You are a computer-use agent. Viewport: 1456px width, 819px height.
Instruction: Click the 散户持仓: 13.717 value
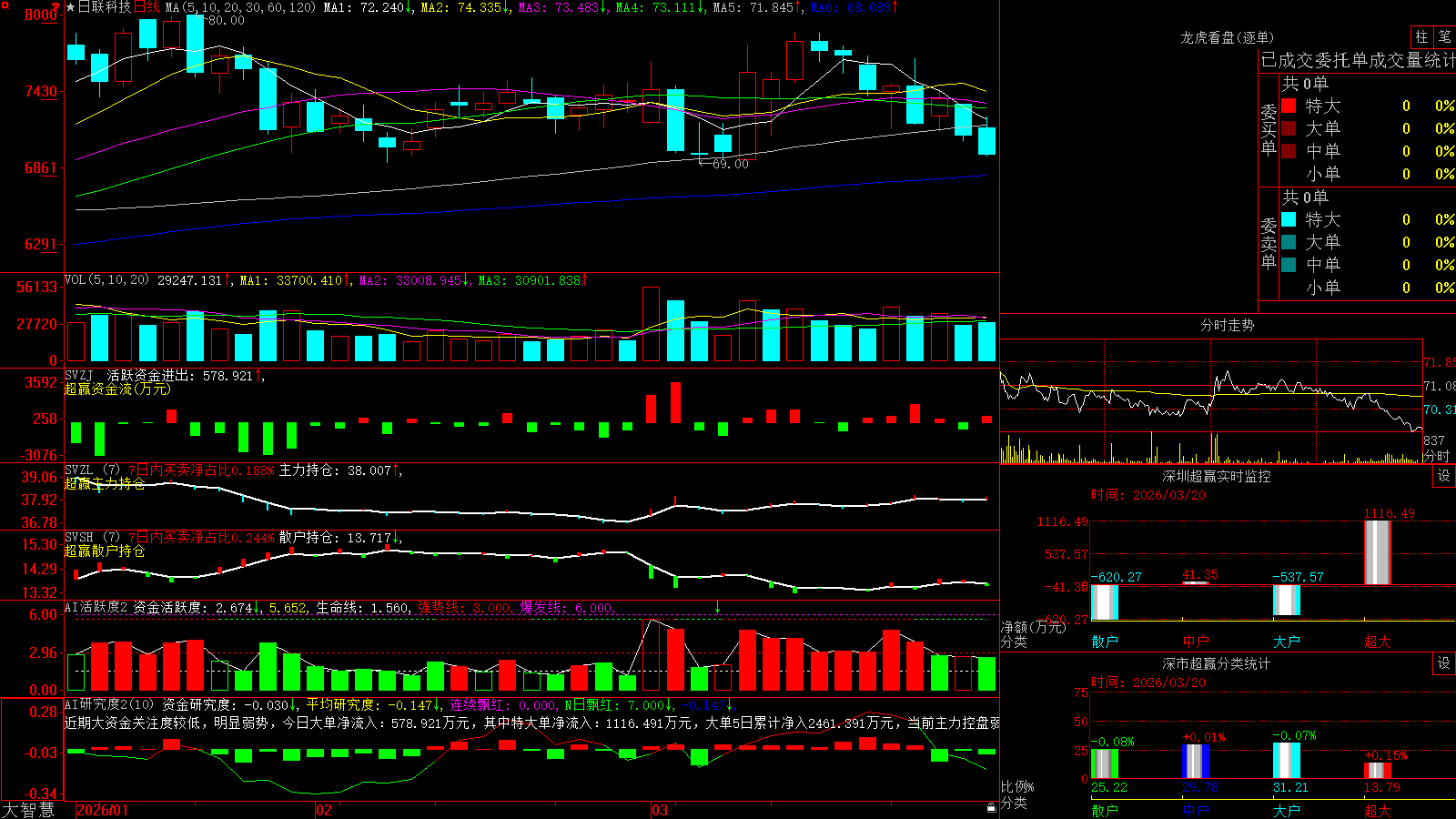[335, 538]
